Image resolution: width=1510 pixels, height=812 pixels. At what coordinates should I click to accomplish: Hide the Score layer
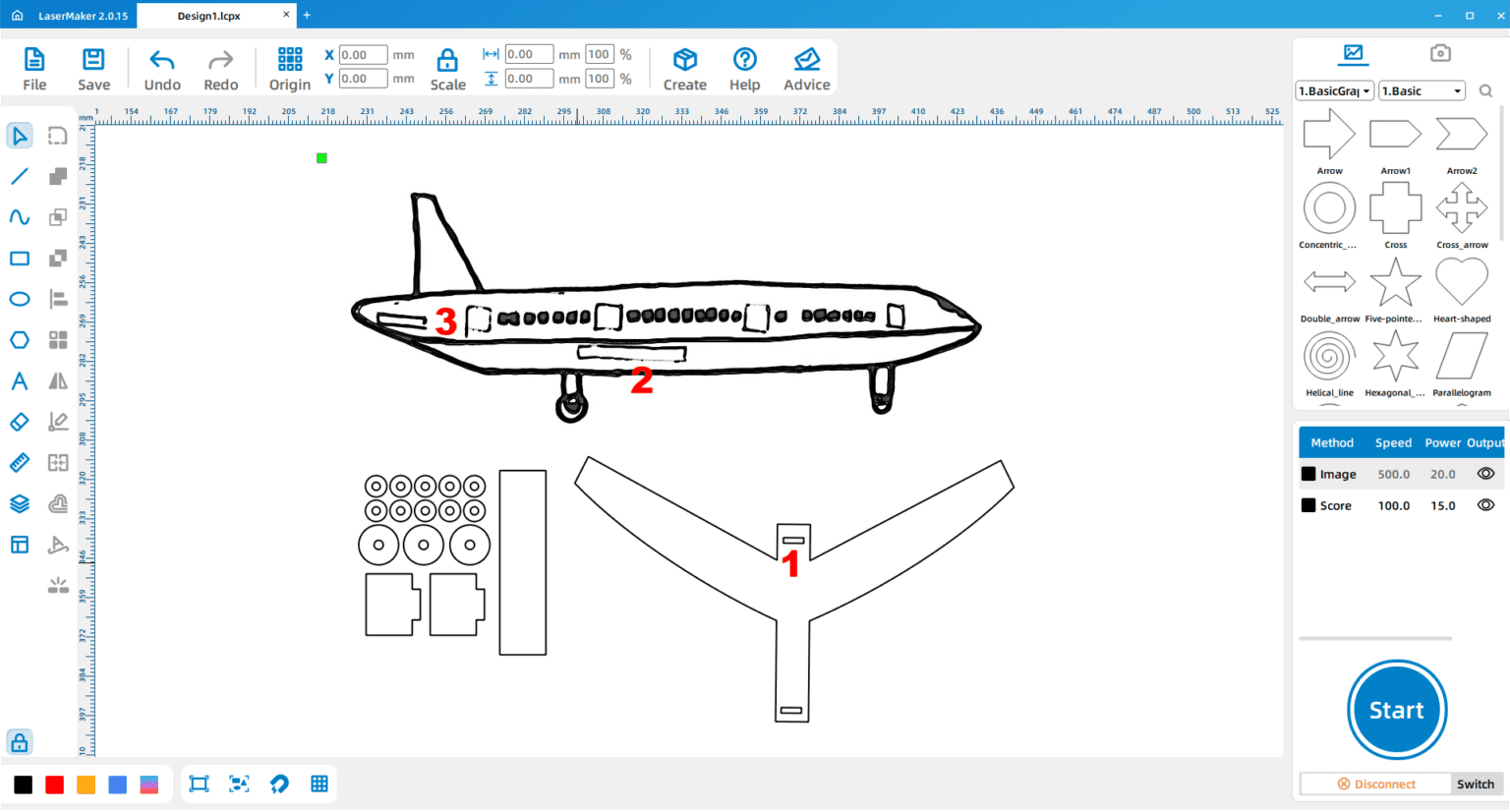[x=1485, y=504]
